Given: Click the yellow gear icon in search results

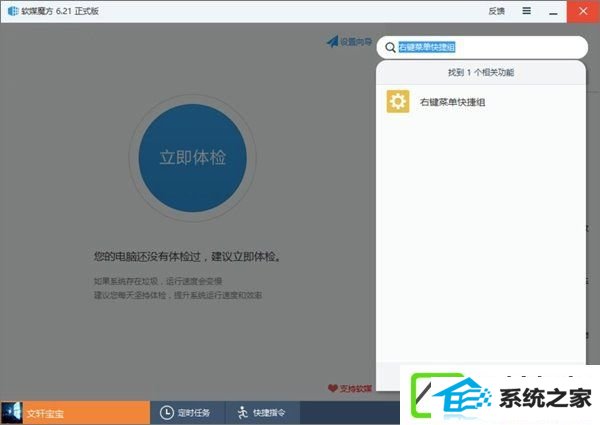Looking at the screenshot, I should [398, 101].
